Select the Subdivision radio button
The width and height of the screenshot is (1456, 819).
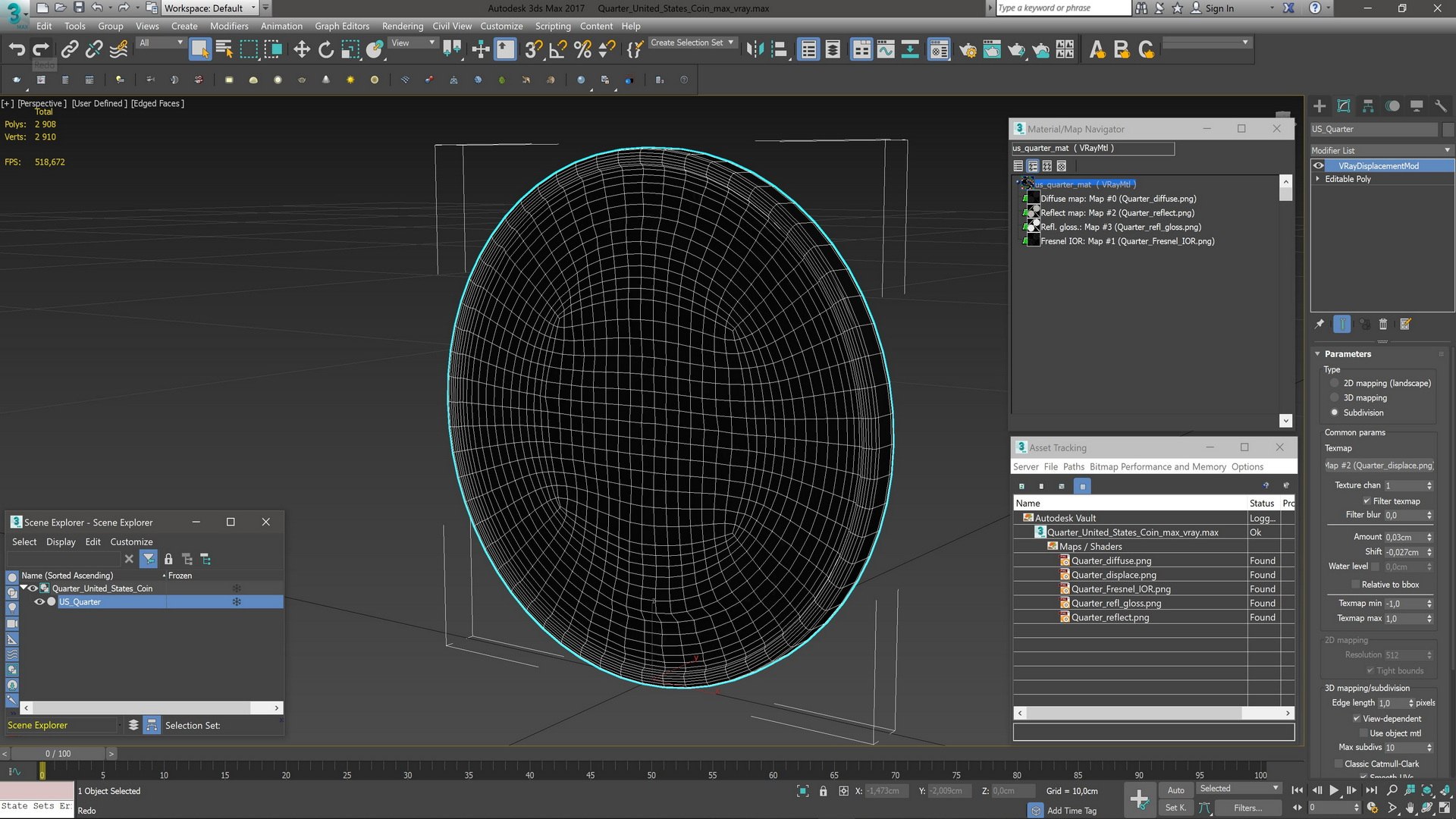(x=1335, y=413)
